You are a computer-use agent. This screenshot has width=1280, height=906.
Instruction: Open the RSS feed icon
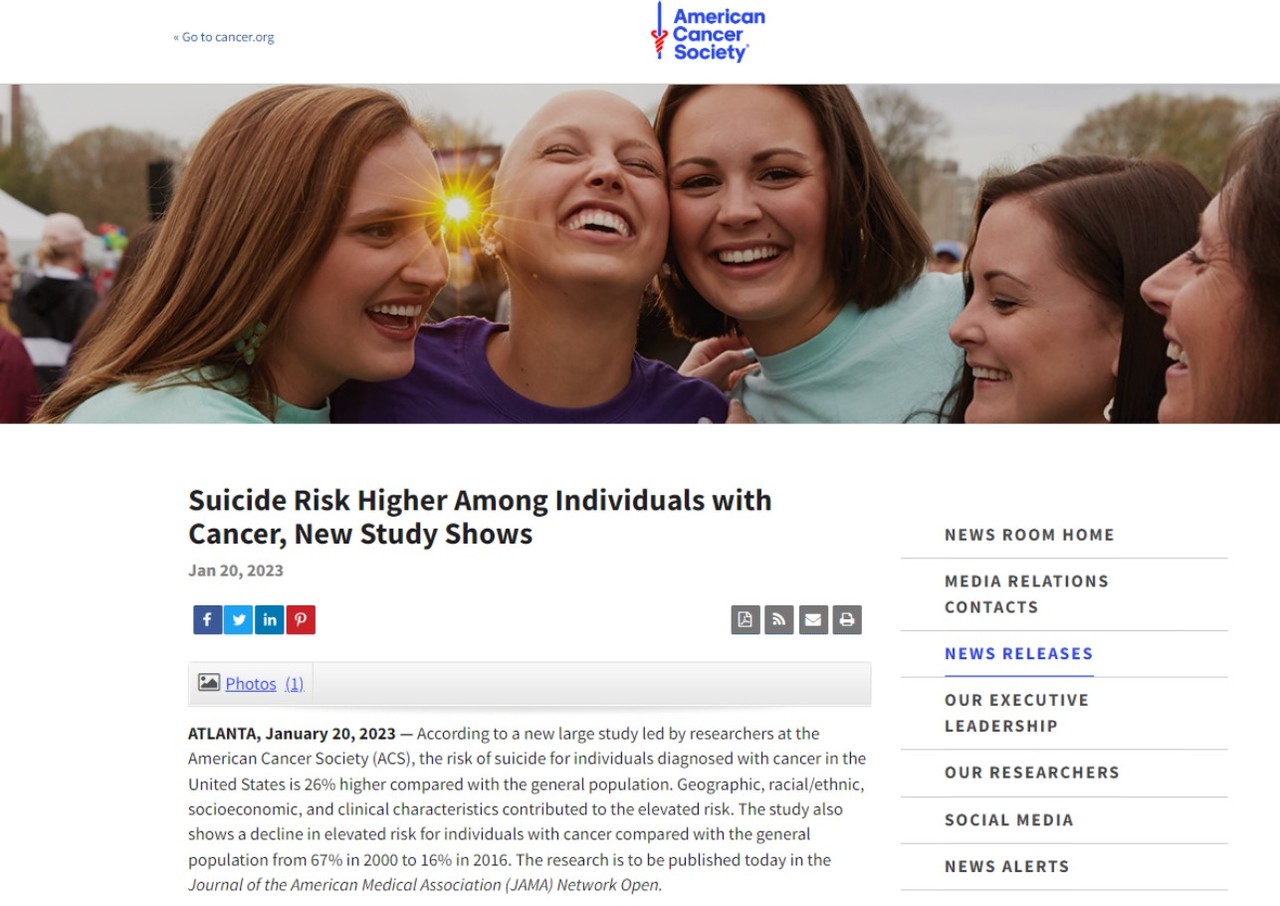click(x=779, y=620)
